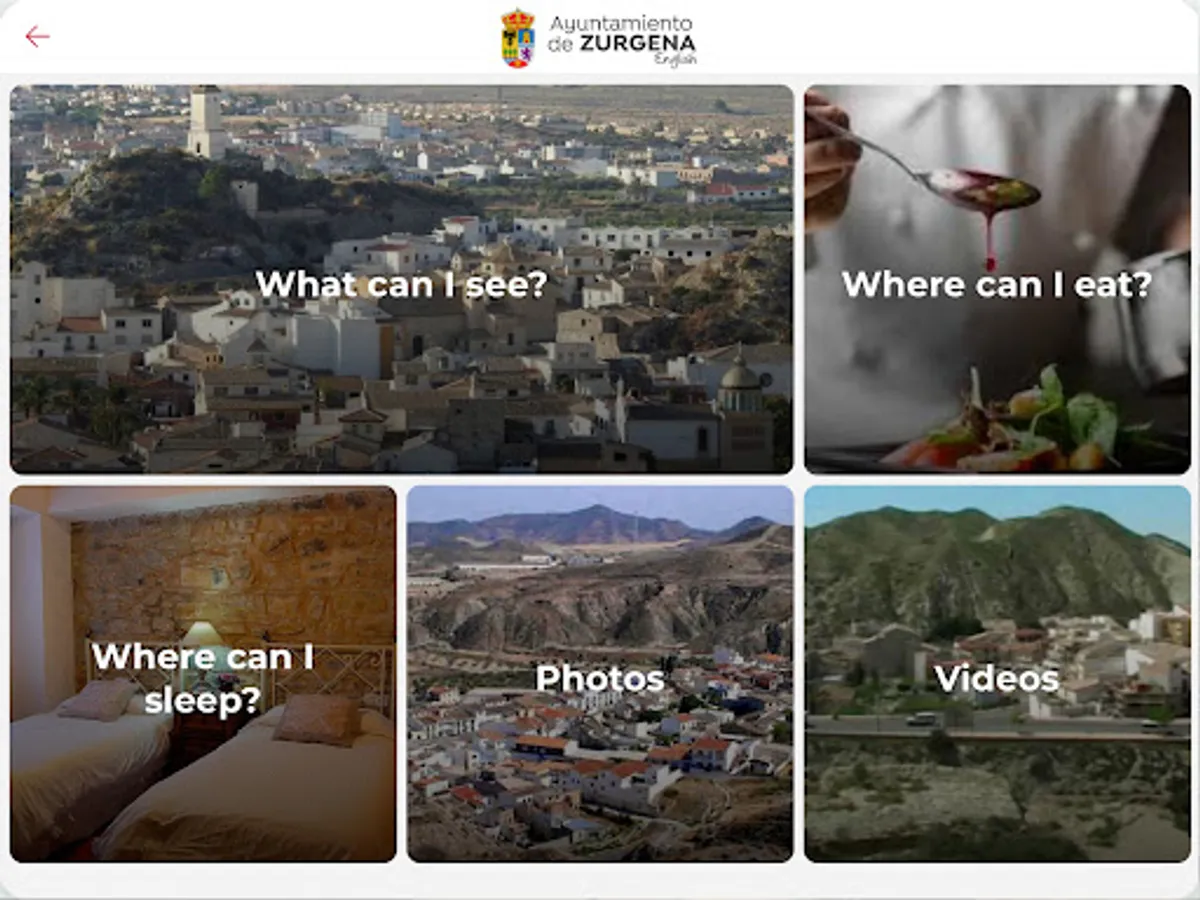Open the Photos section tile
1200x900 pixels.
click(x=600, y=674)
